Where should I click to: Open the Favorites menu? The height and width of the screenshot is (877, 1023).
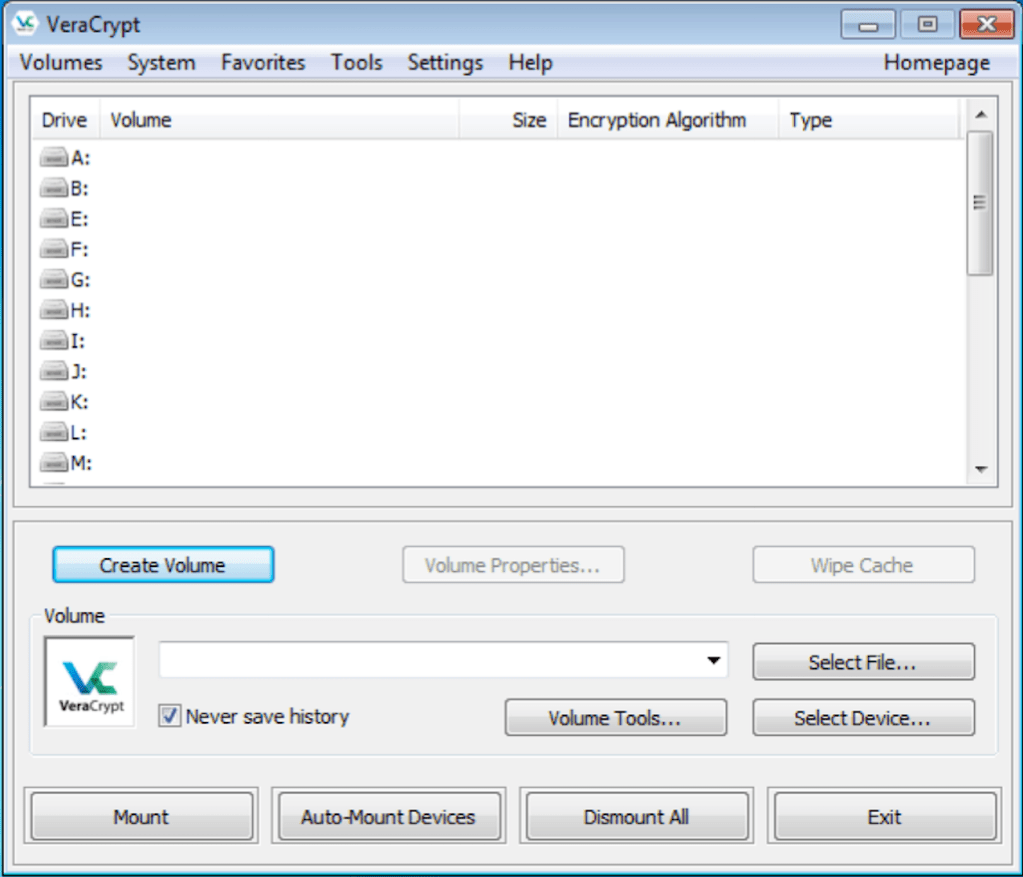[263, 63]
